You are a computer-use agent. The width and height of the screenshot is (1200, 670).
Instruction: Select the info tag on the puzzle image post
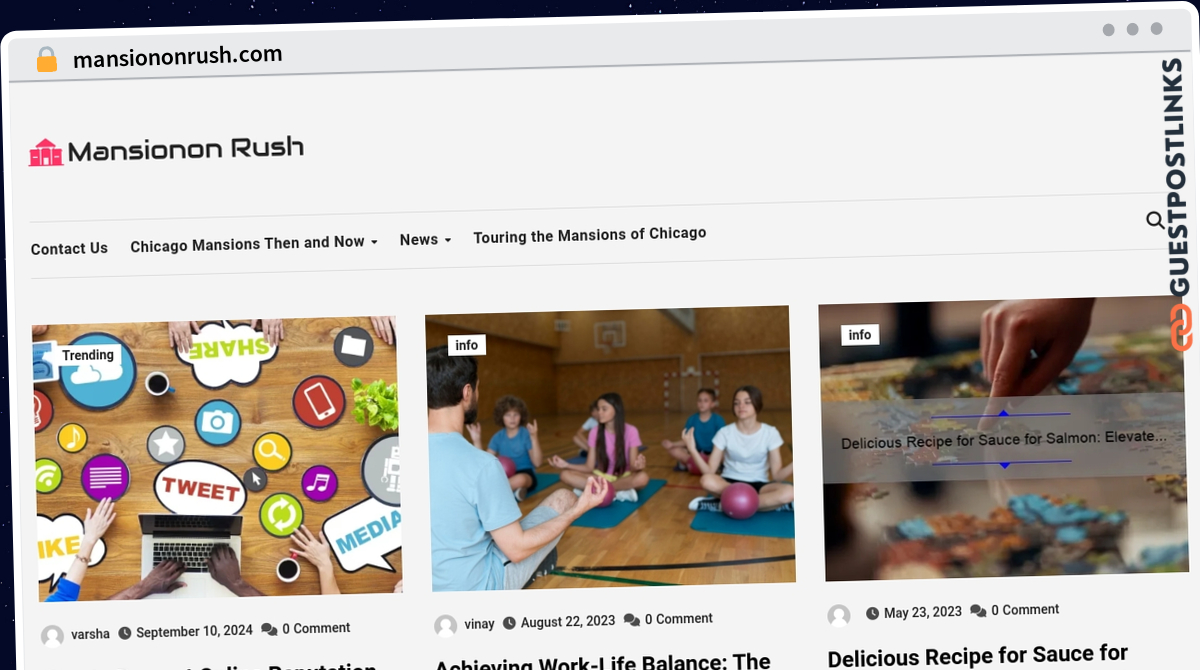point(860,335)
